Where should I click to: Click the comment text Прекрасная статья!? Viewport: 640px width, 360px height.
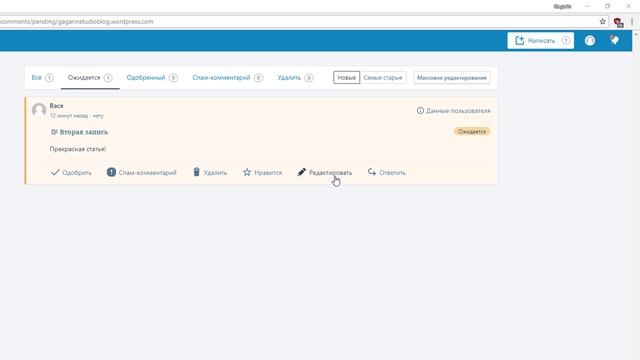click(x=78, y=149)
